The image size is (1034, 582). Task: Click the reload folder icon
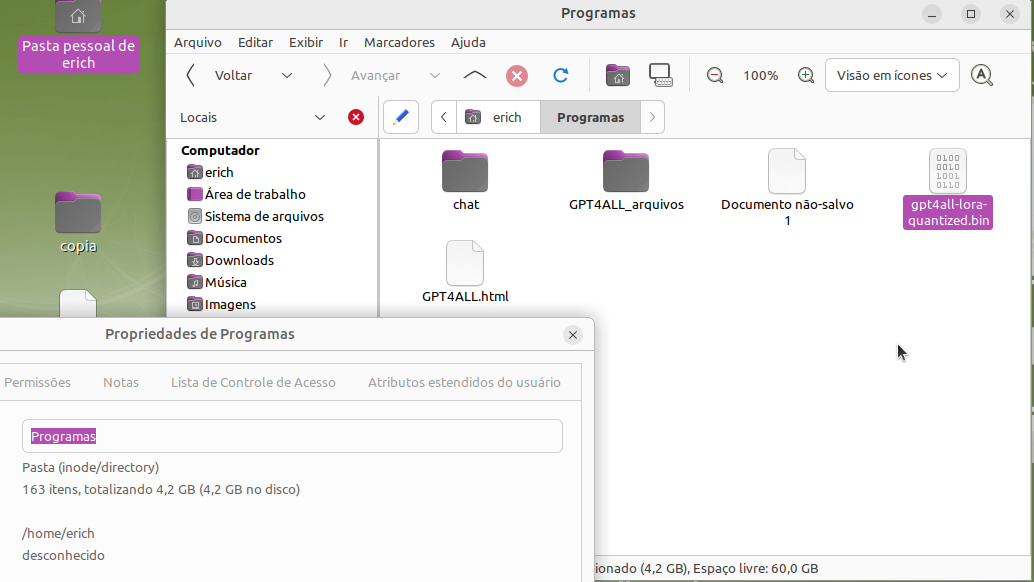click(x=561, y=75)
